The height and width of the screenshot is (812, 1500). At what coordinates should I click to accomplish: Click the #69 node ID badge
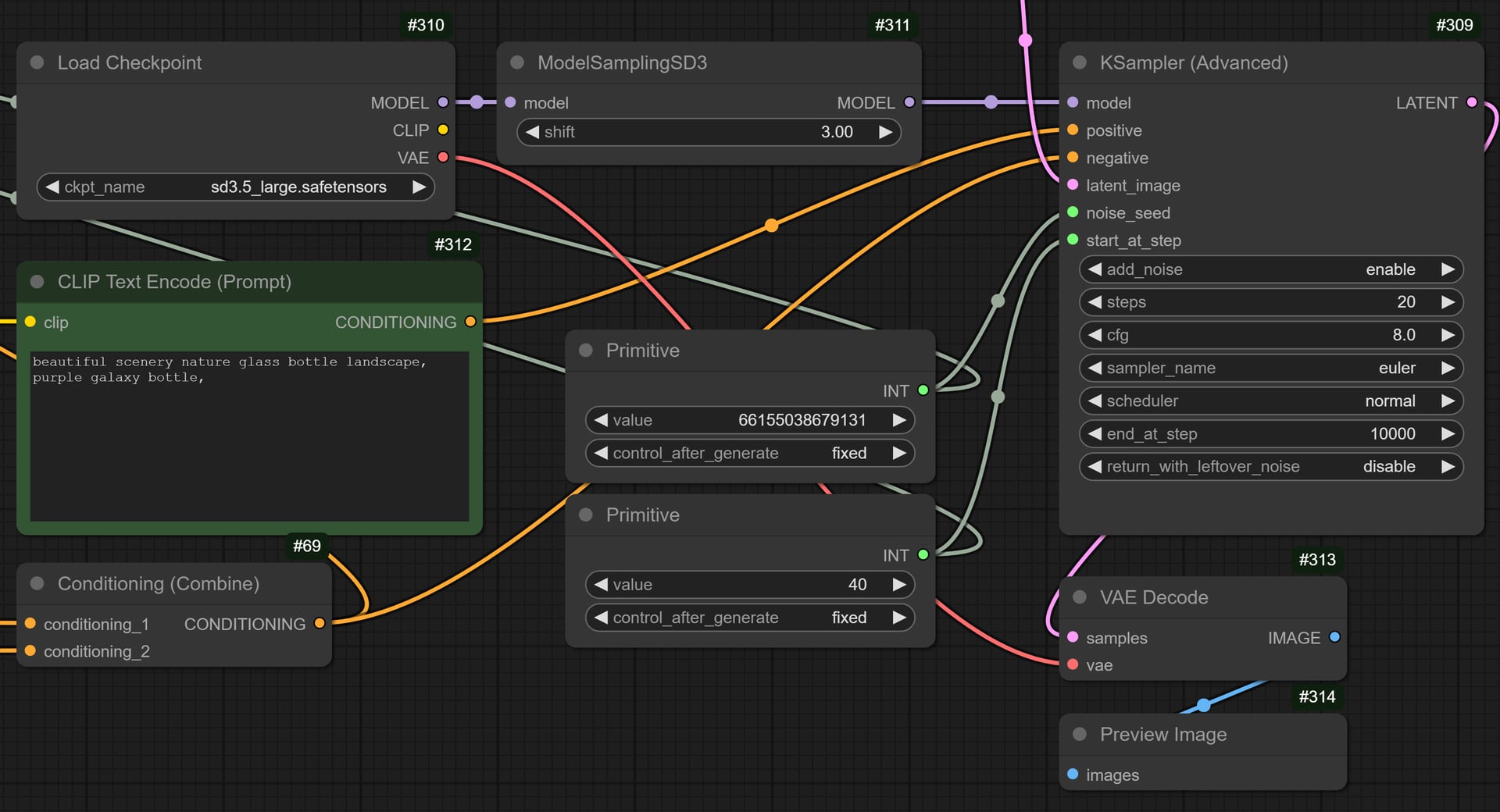click(307, 546)
